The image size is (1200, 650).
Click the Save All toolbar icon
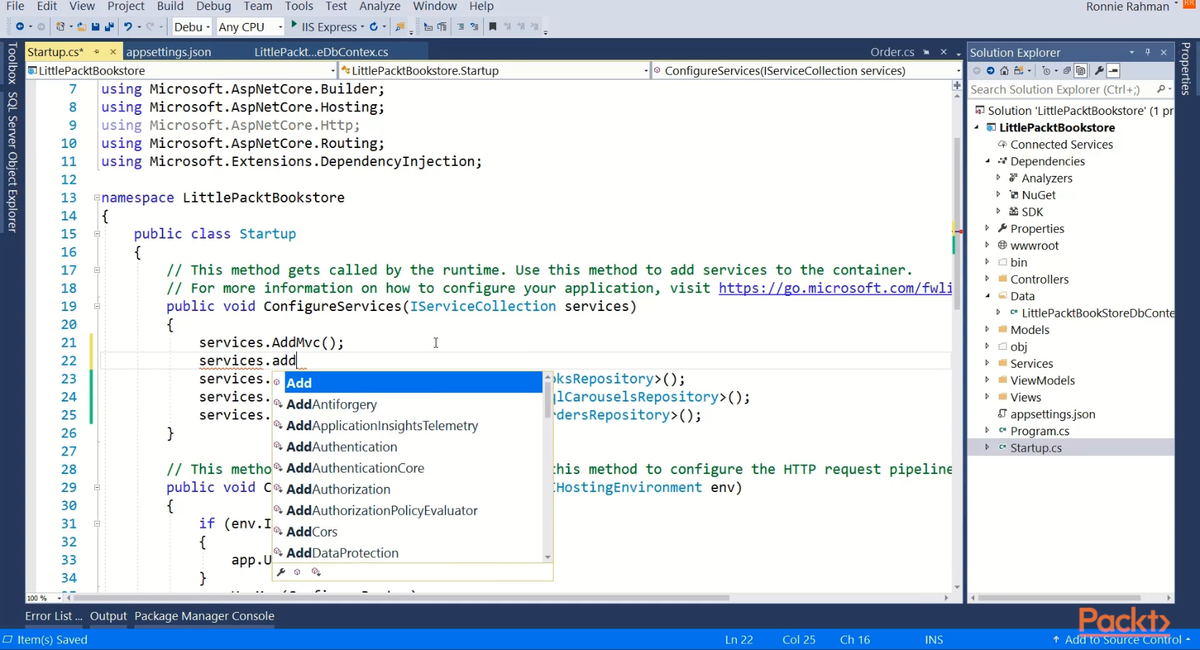[108, 27]
